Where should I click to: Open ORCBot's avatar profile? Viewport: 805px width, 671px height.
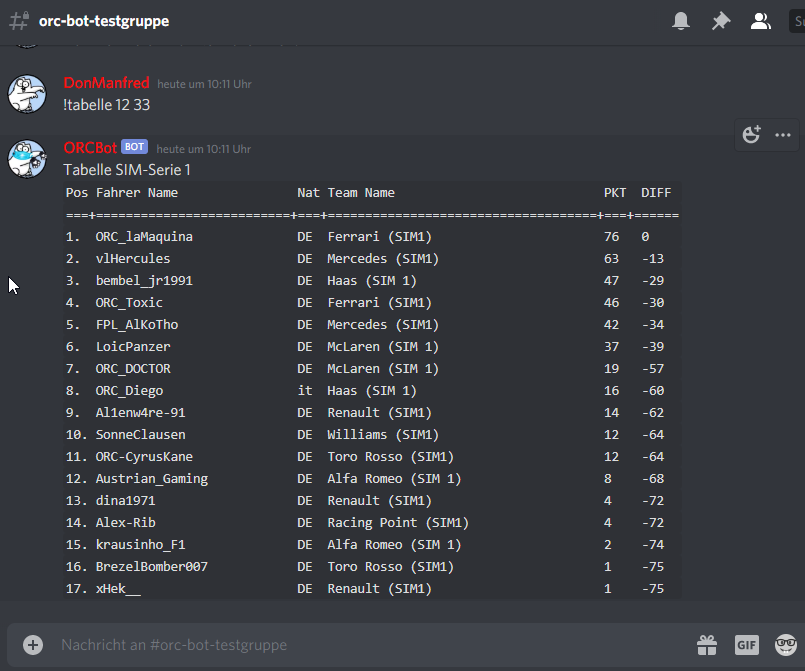[27, 158]
